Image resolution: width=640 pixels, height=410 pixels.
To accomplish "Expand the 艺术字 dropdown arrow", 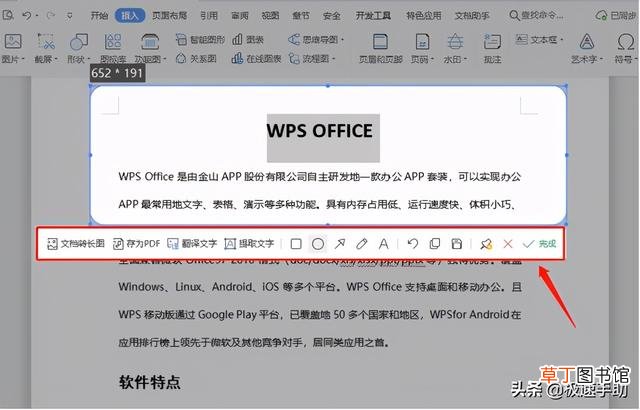I will coord(602,60).
